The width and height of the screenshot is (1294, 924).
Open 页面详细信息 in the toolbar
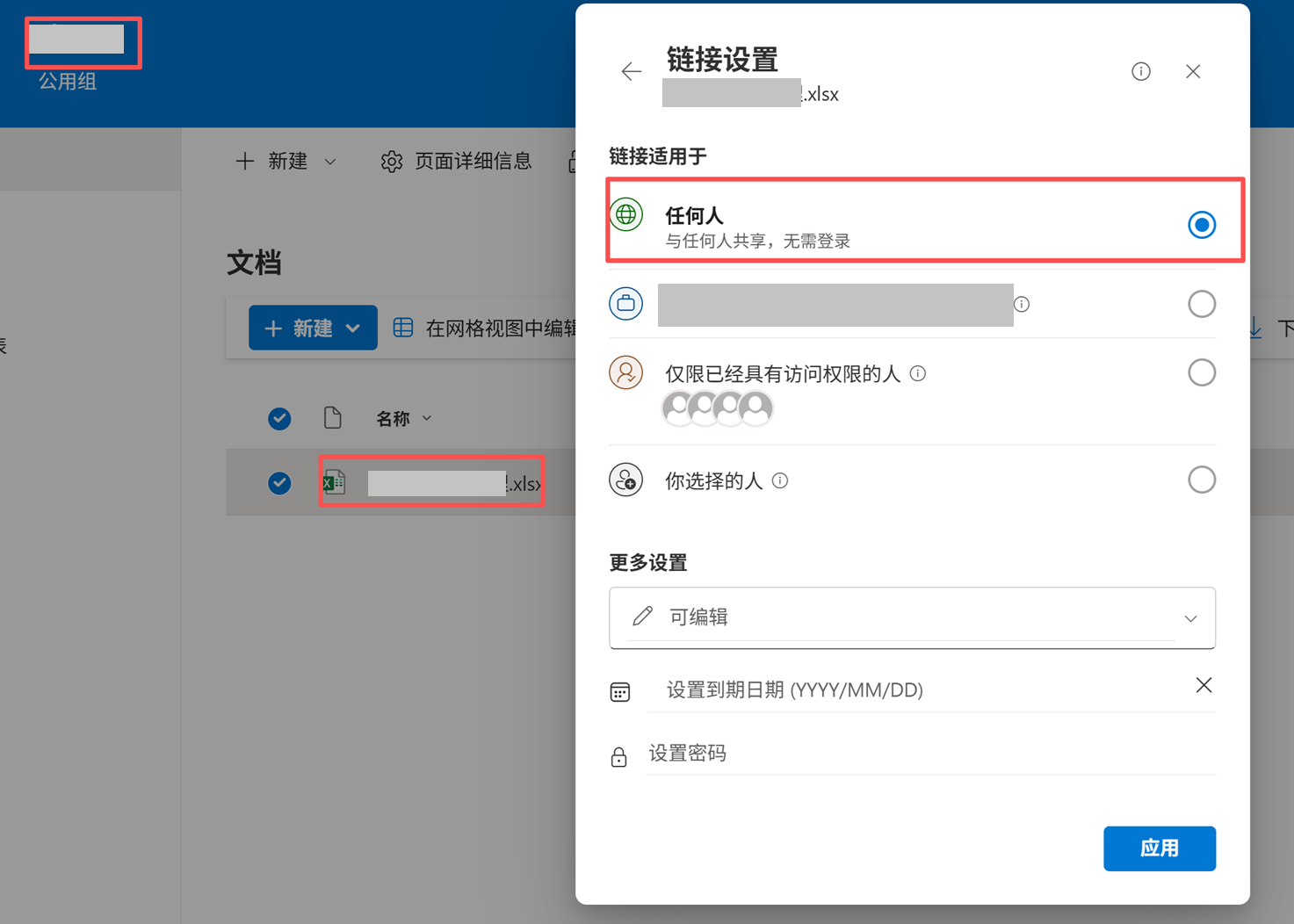pos(456,161)
